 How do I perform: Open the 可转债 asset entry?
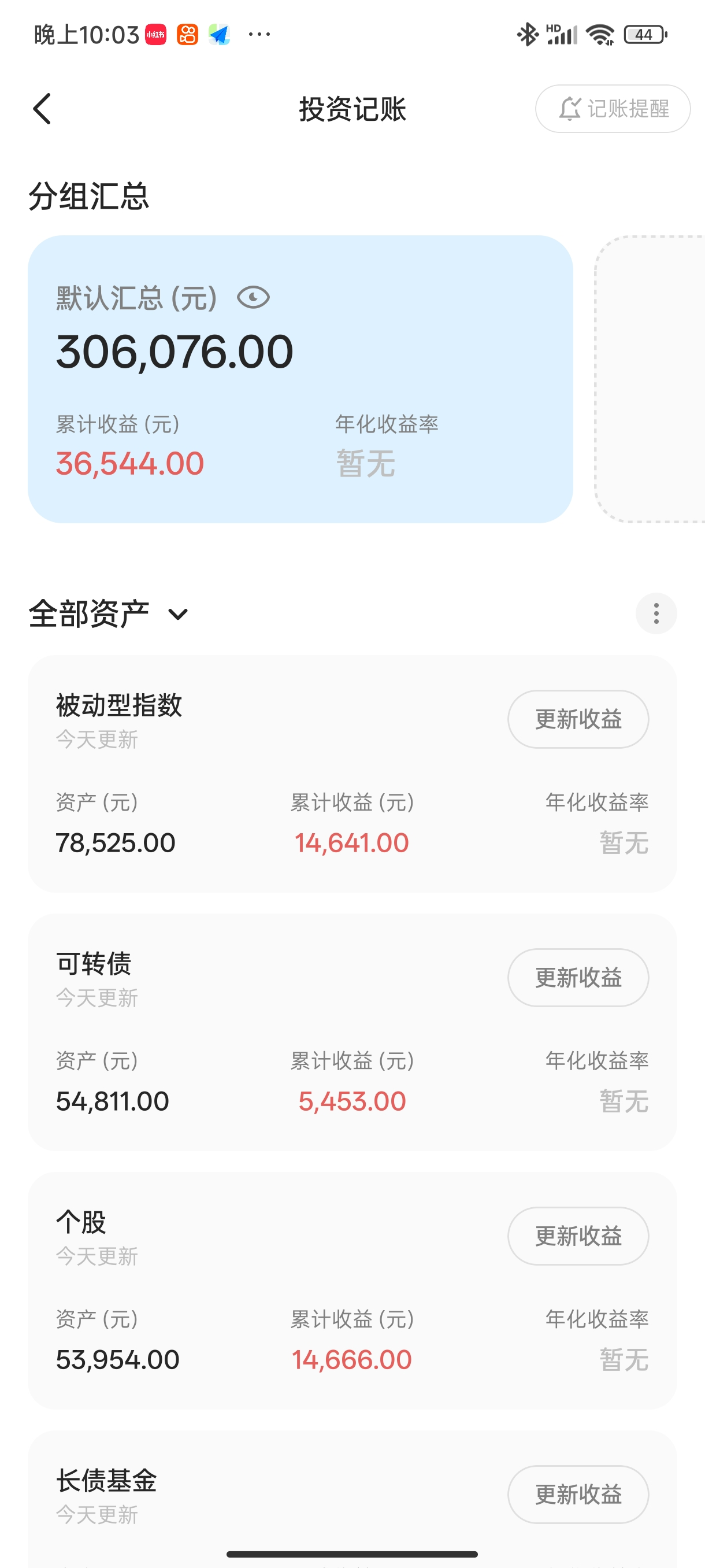click(x=94, y=964)
